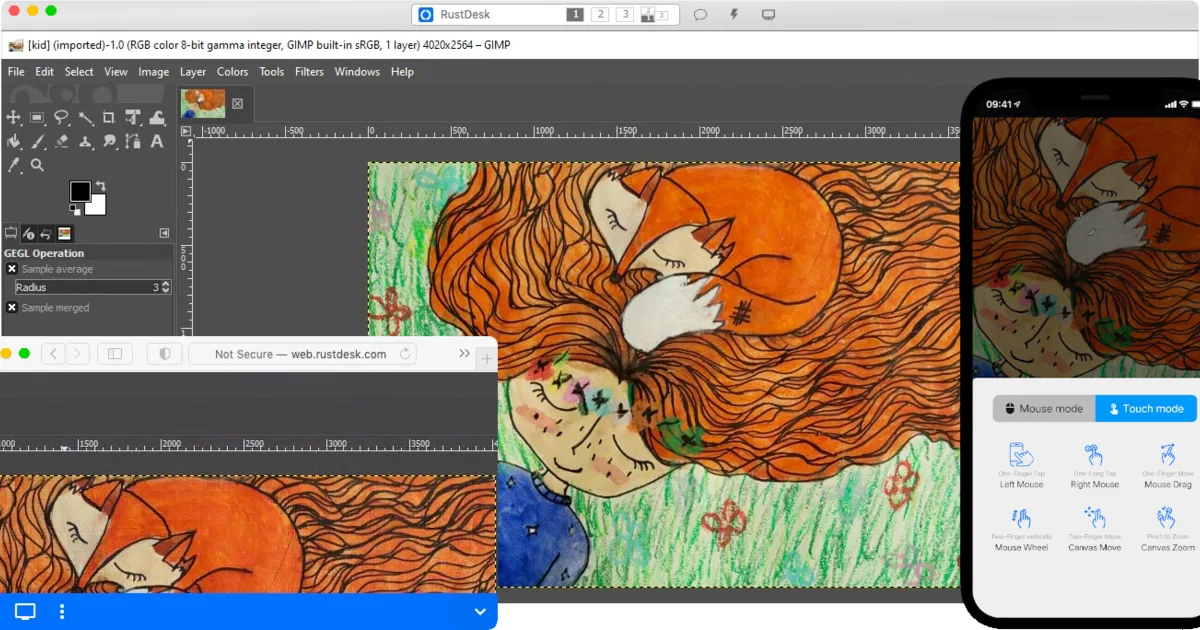Viewport: 1200px width, 630px height.
Task: Choose the Zoom magnifier tool
Action: tap(37, 166)
